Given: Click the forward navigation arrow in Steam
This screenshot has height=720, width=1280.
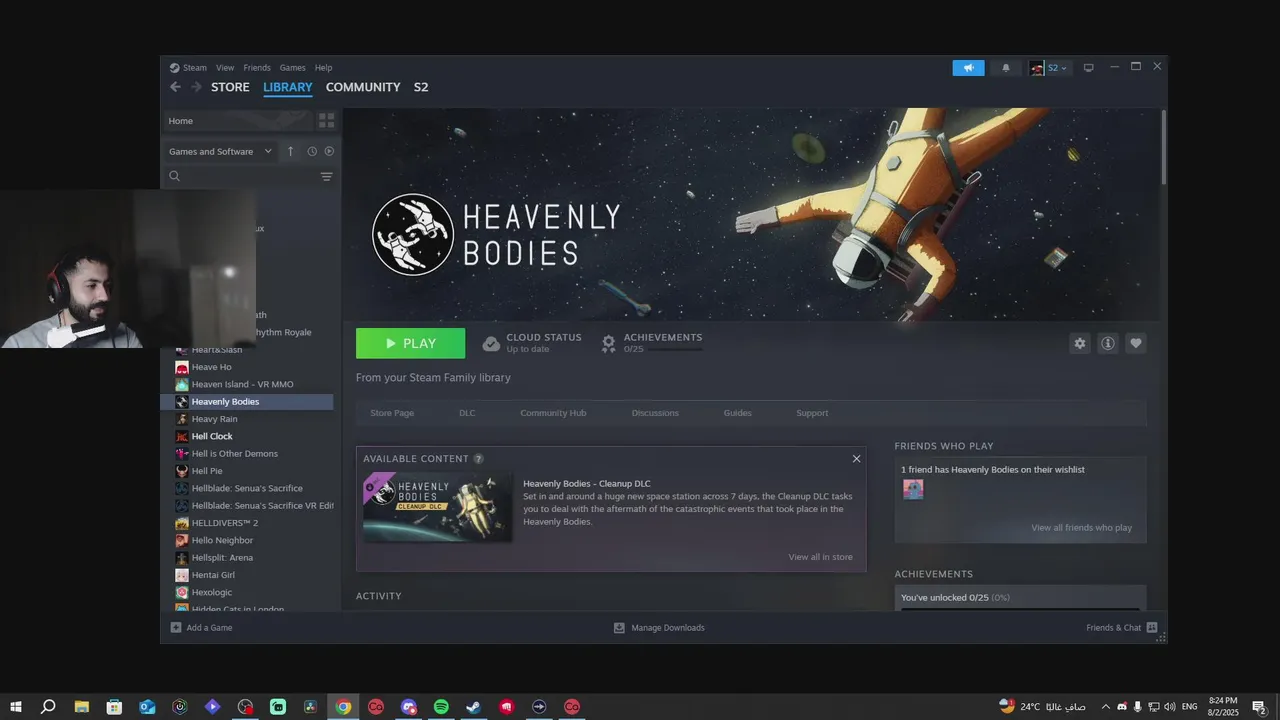Looking at the screenshot, I should coord(196,87).
